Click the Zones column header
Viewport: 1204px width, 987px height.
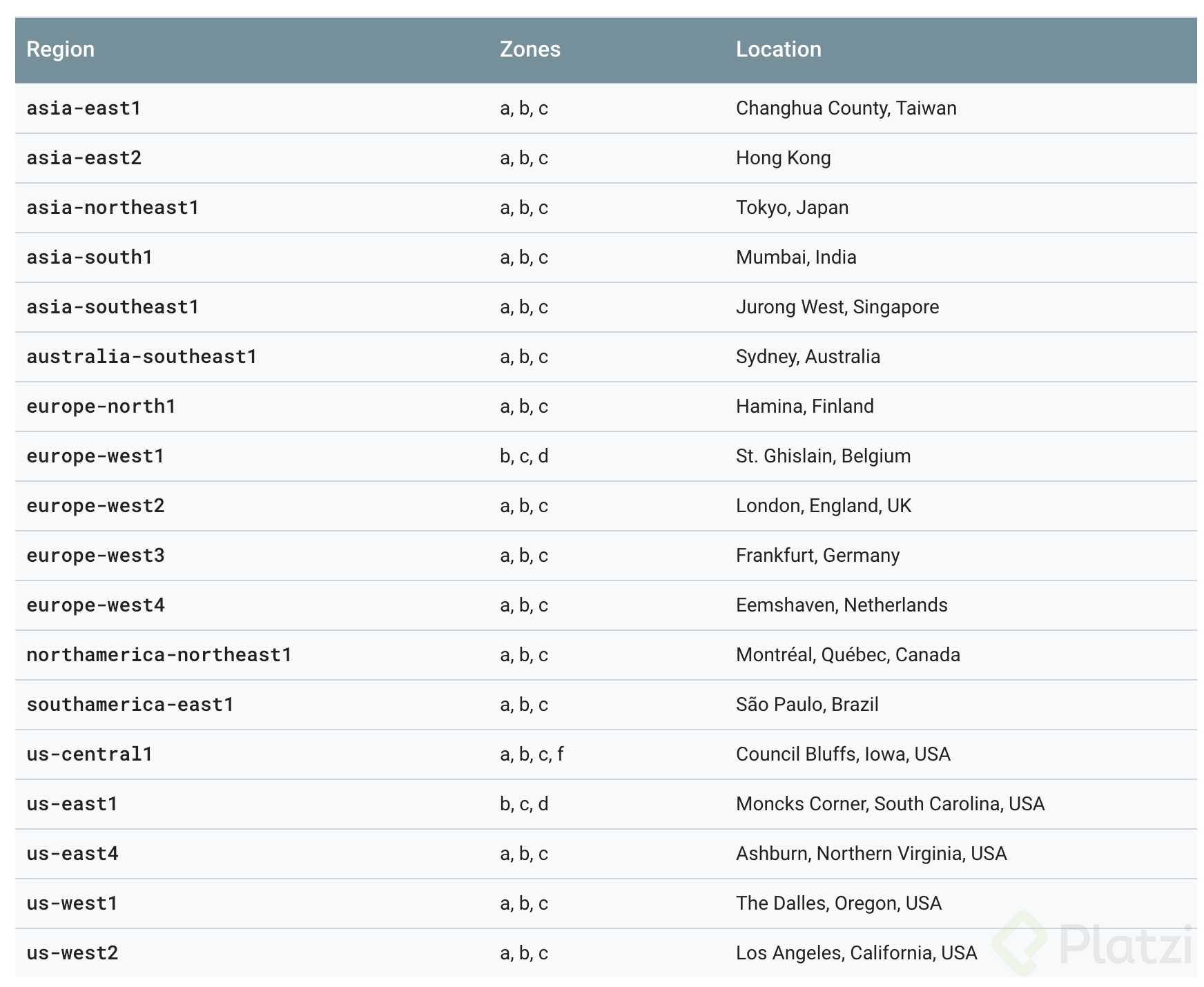point(530,49)
